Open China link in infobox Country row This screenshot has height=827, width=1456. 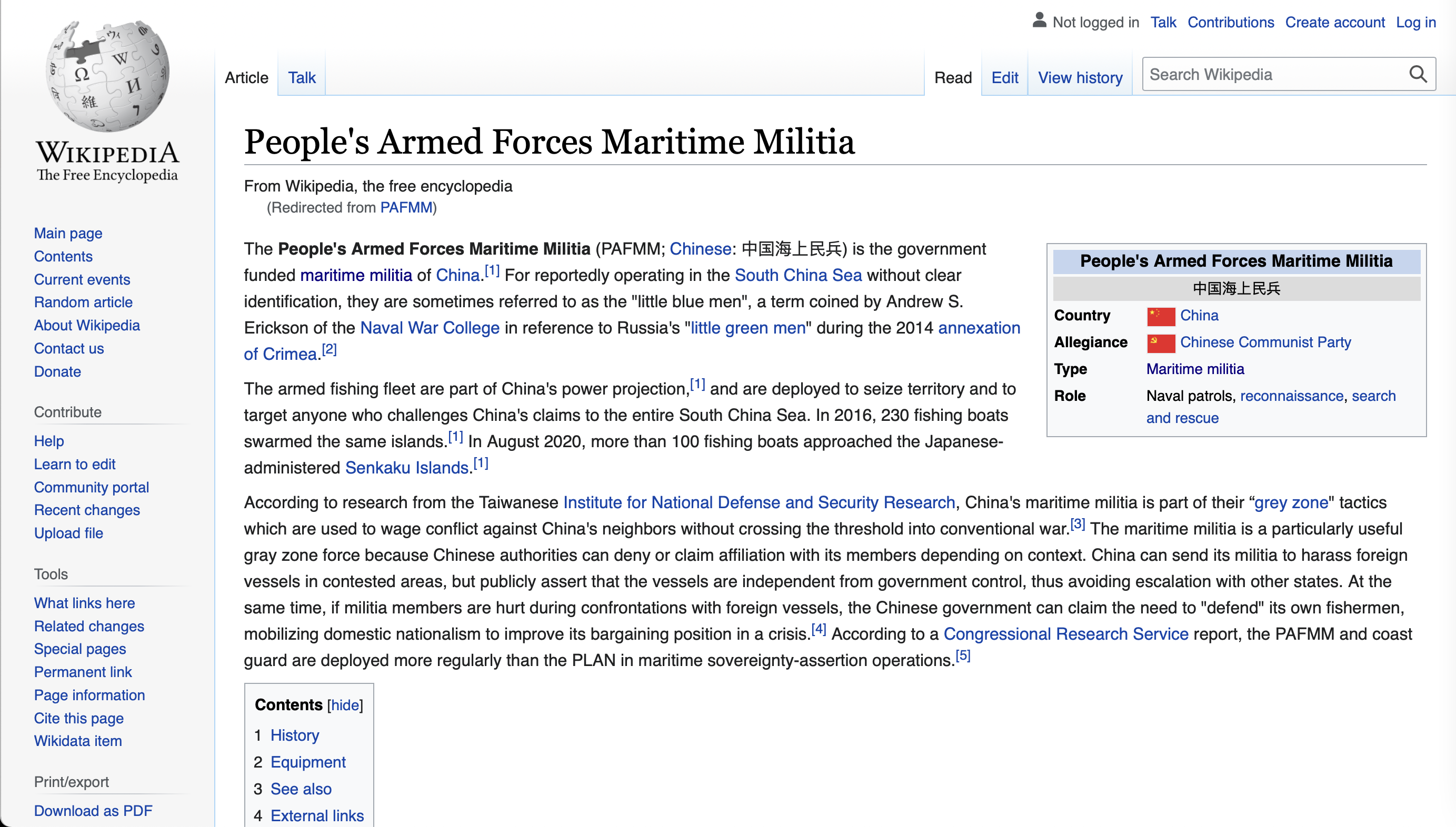point(1199,315)
